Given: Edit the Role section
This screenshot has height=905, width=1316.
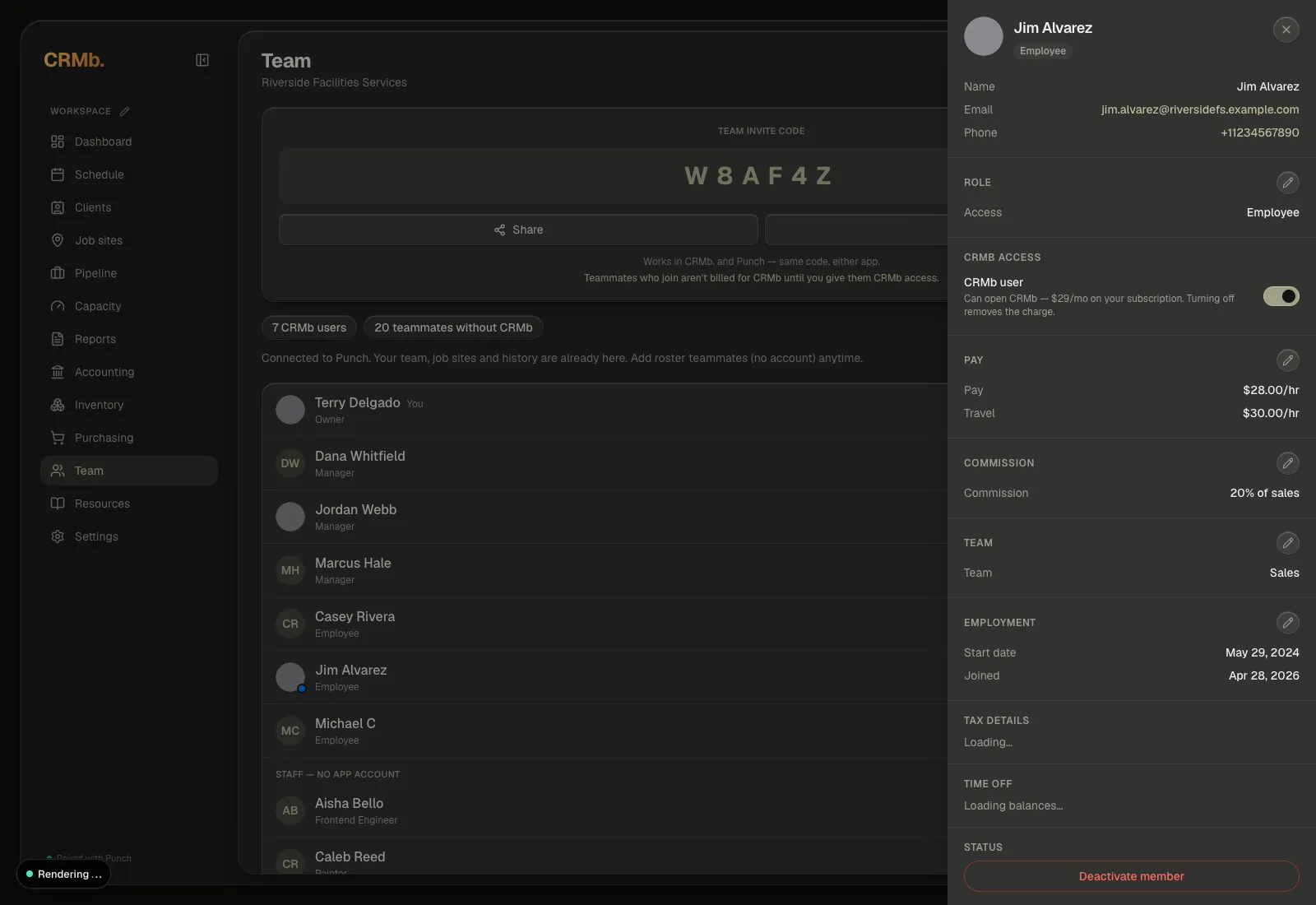Looking at the screenshot, I should (1288, 183).
